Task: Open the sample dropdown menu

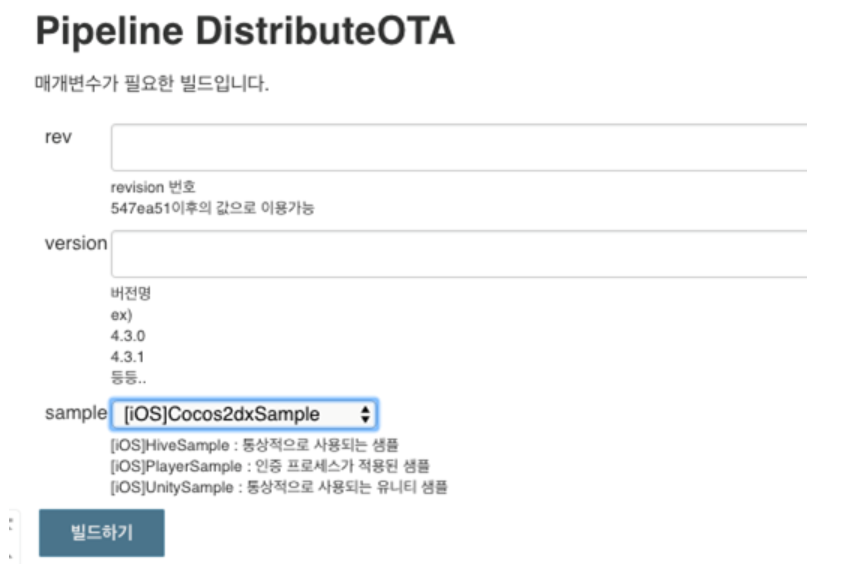Action: tap(243, 414)
